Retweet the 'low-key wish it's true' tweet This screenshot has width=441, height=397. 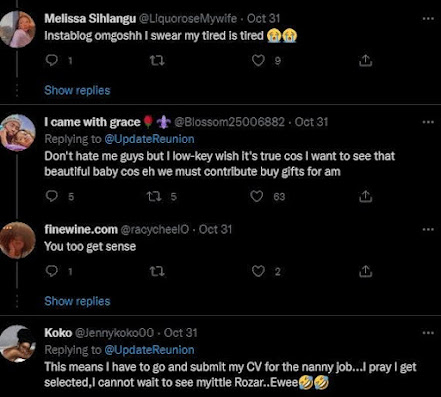coord(155,196)
